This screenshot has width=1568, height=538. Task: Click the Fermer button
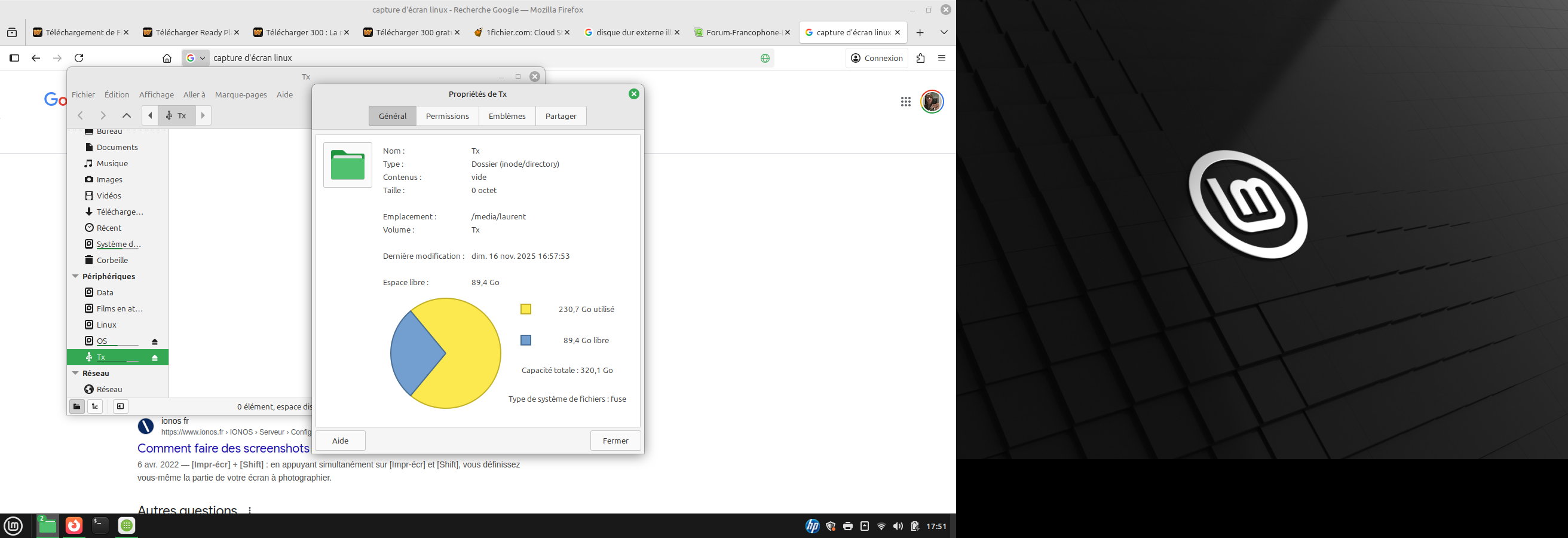coord(615,441)
